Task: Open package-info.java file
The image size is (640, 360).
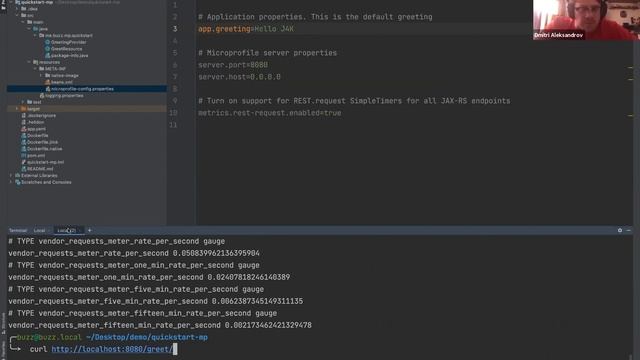Action: point(69,56)
